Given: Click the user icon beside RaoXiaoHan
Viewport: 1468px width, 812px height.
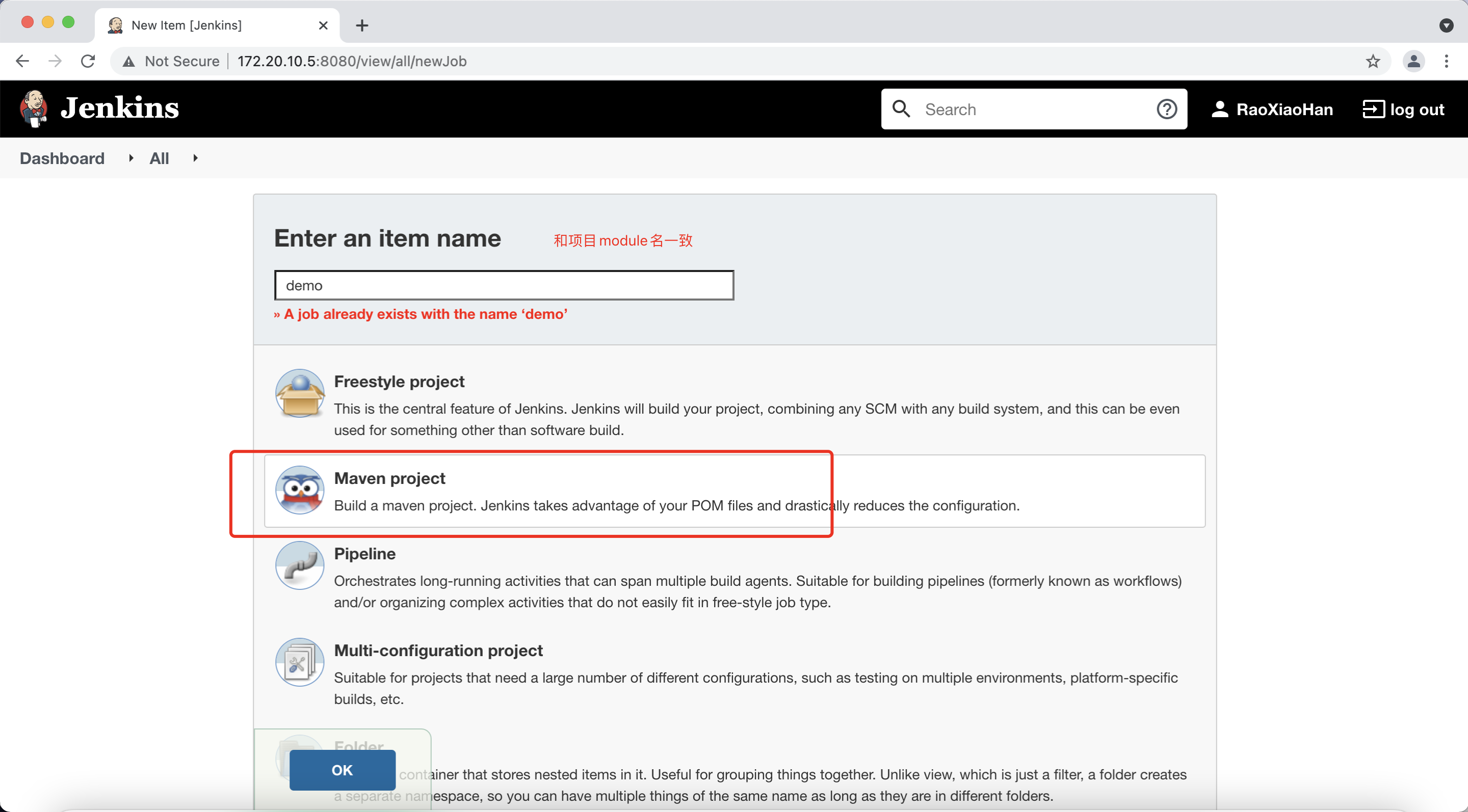Looking at the screenshot, I should tap(1220, 110).
